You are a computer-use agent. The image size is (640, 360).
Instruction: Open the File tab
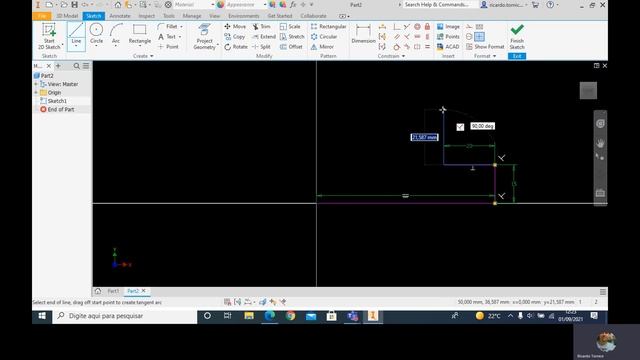point(42,16)
